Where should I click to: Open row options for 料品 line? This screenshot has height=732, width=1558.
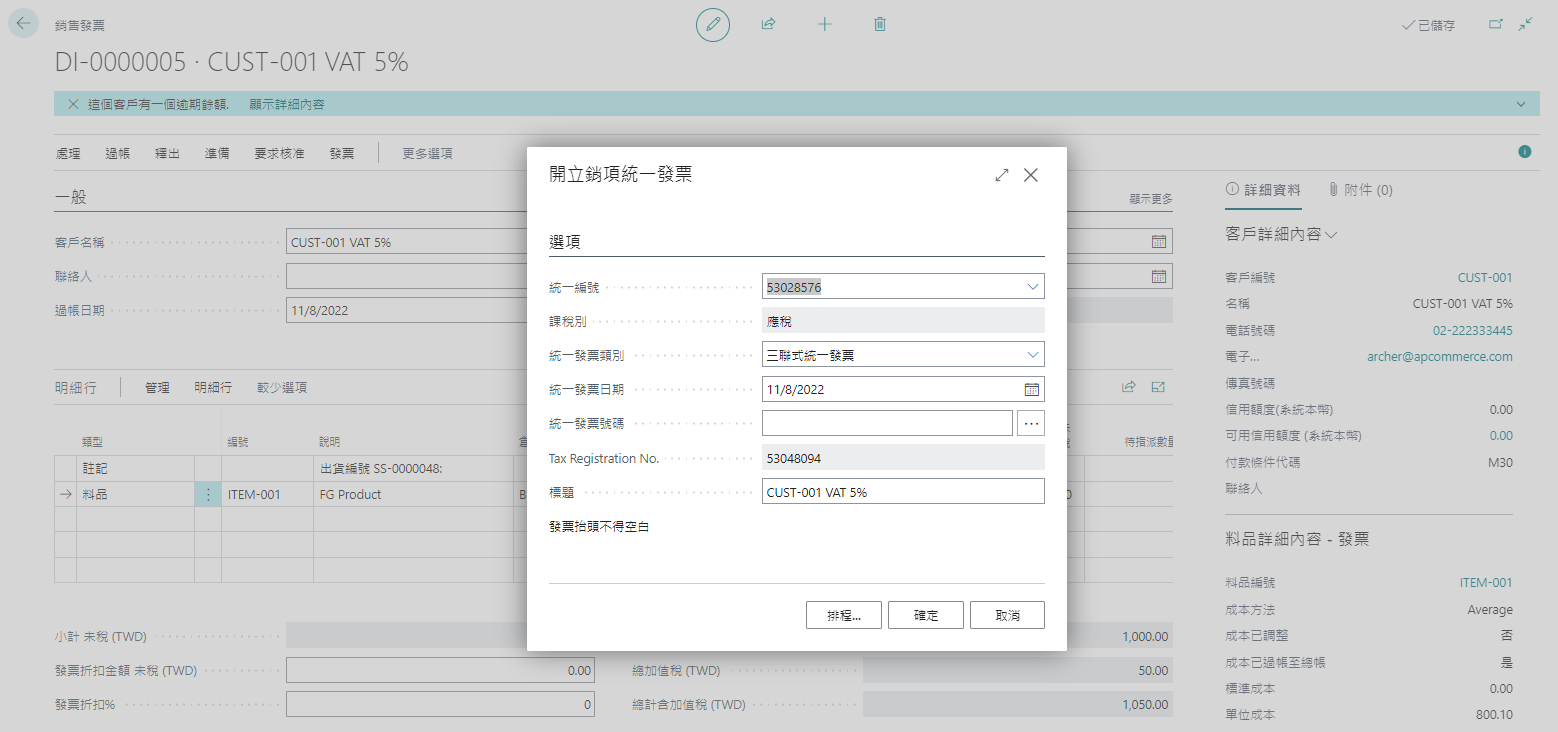click(x=208, y=494)
